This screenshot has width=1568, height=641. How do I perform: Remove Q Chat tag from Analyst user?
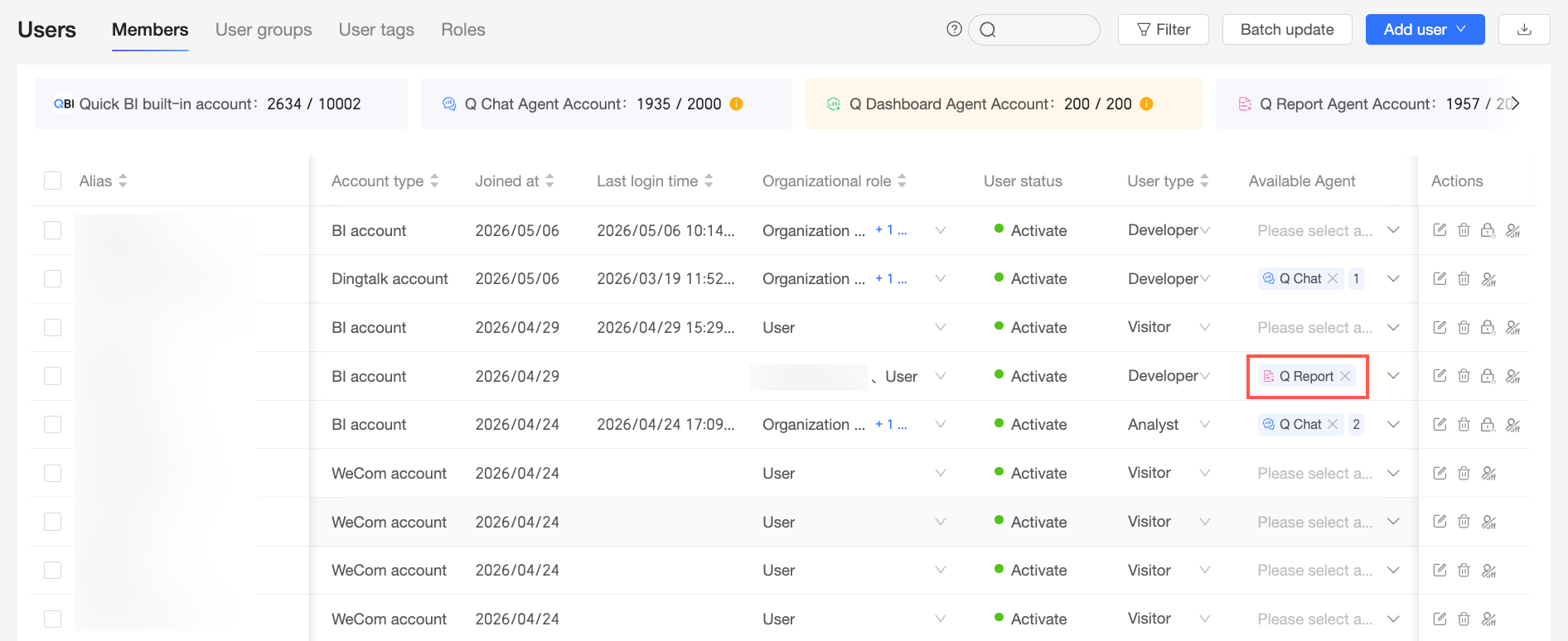coord(1333,424)
